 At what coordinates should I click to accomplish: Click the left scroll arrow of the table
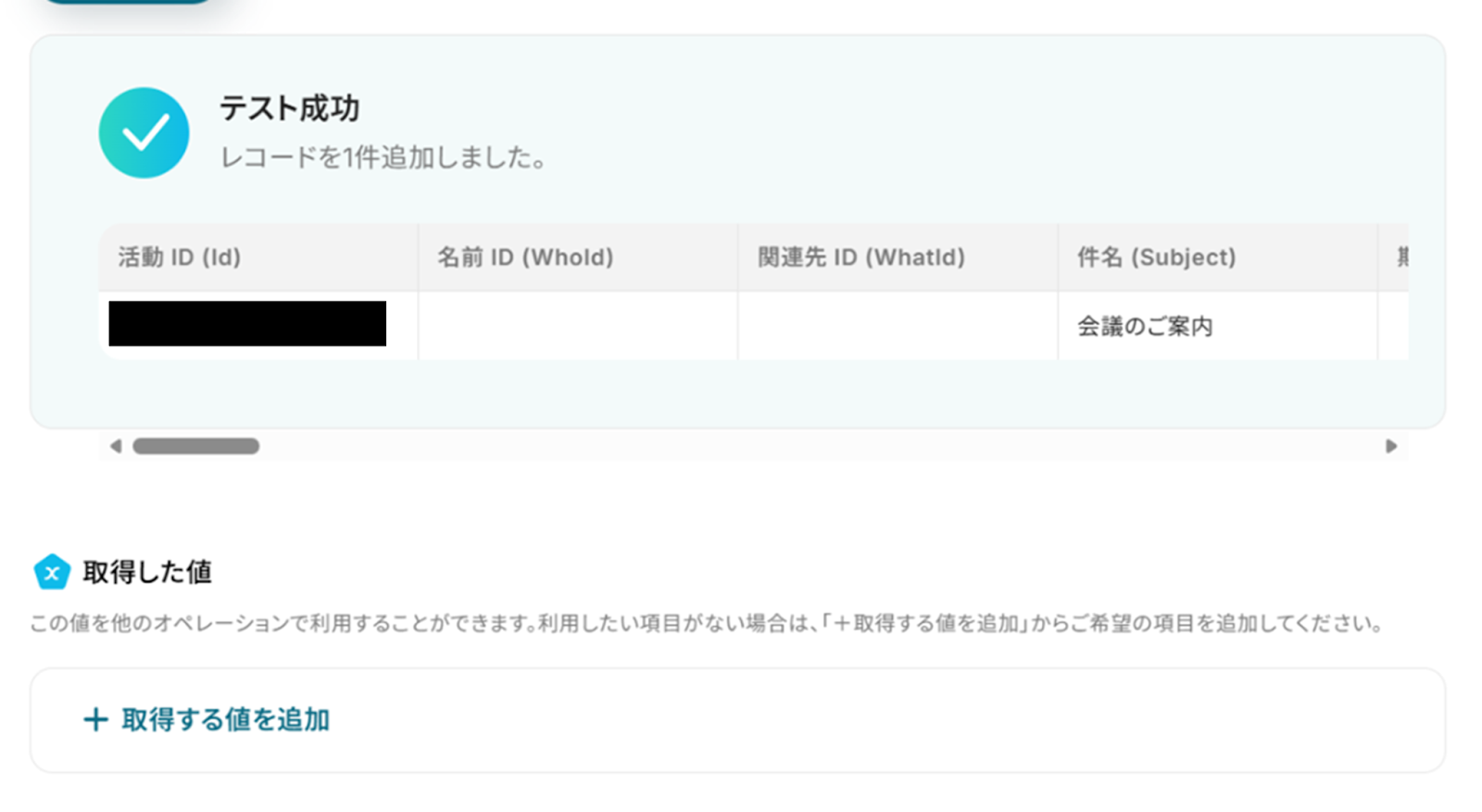pos(116,446)
